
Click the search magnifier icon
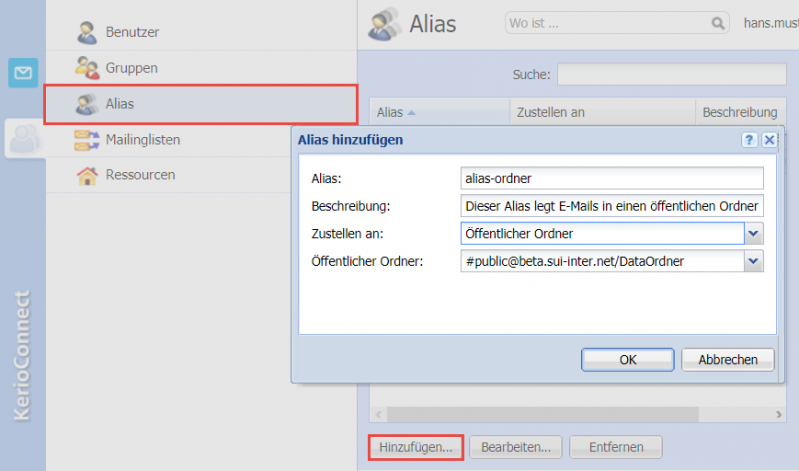point(717,23)
